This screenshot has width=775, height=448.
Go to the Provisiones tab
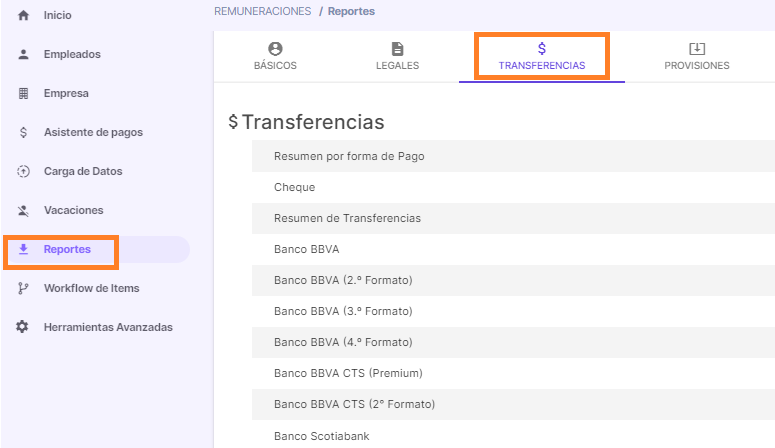tap(696, 57)
